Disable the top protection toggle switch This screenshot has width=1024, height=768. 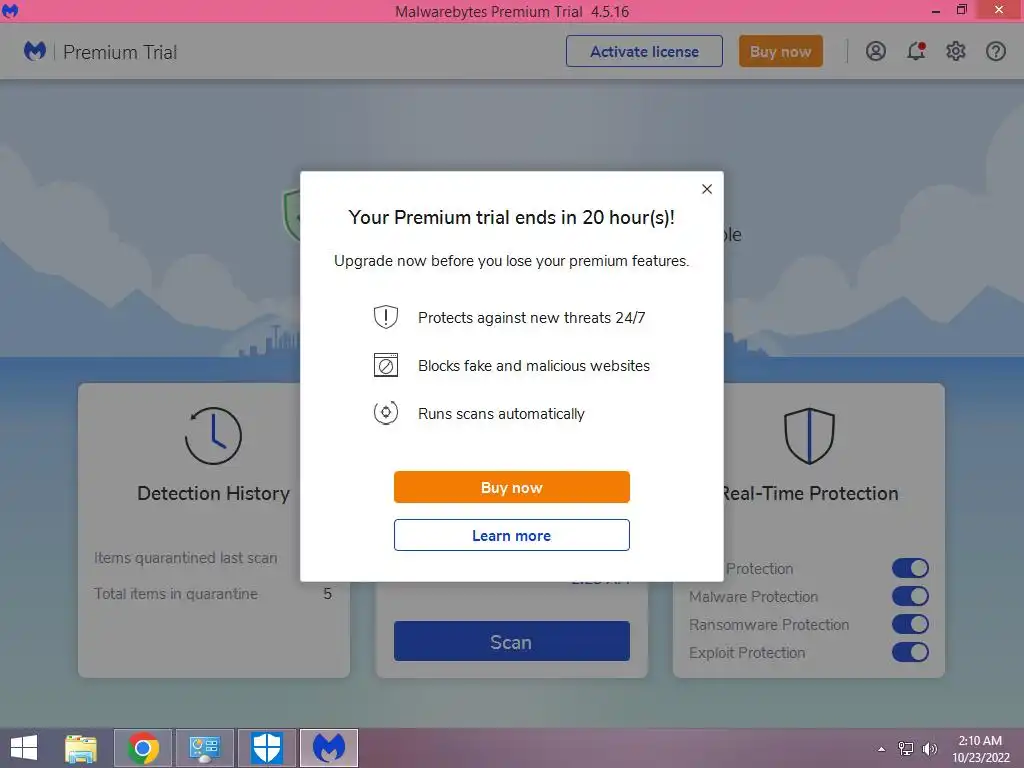(910, 568)
